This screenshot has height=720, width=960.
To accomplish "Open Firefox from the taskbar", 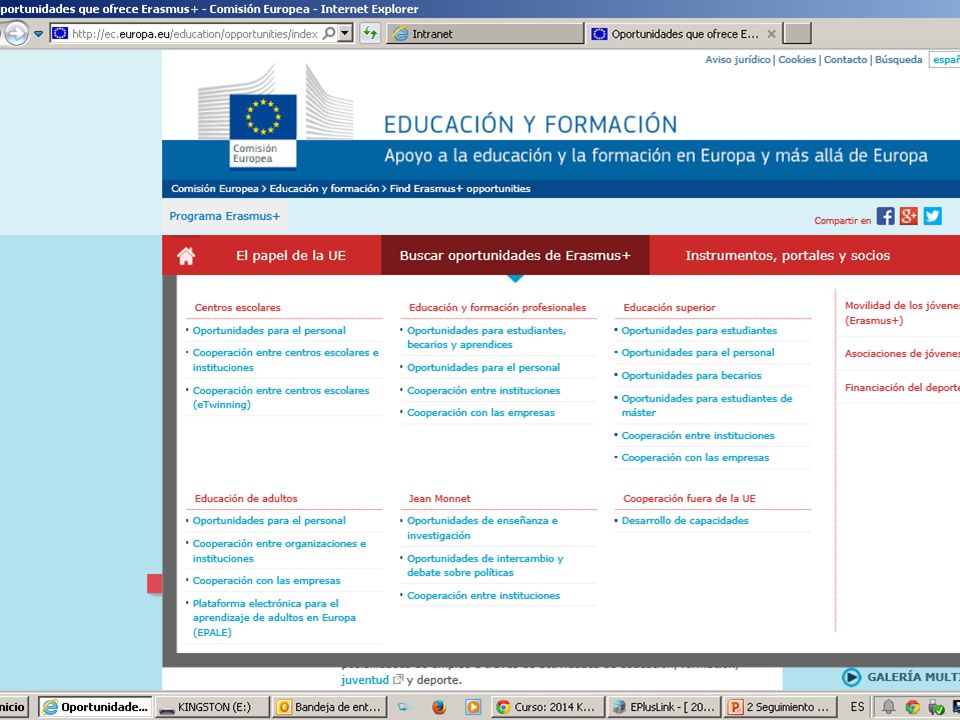I will click(438, 707).
